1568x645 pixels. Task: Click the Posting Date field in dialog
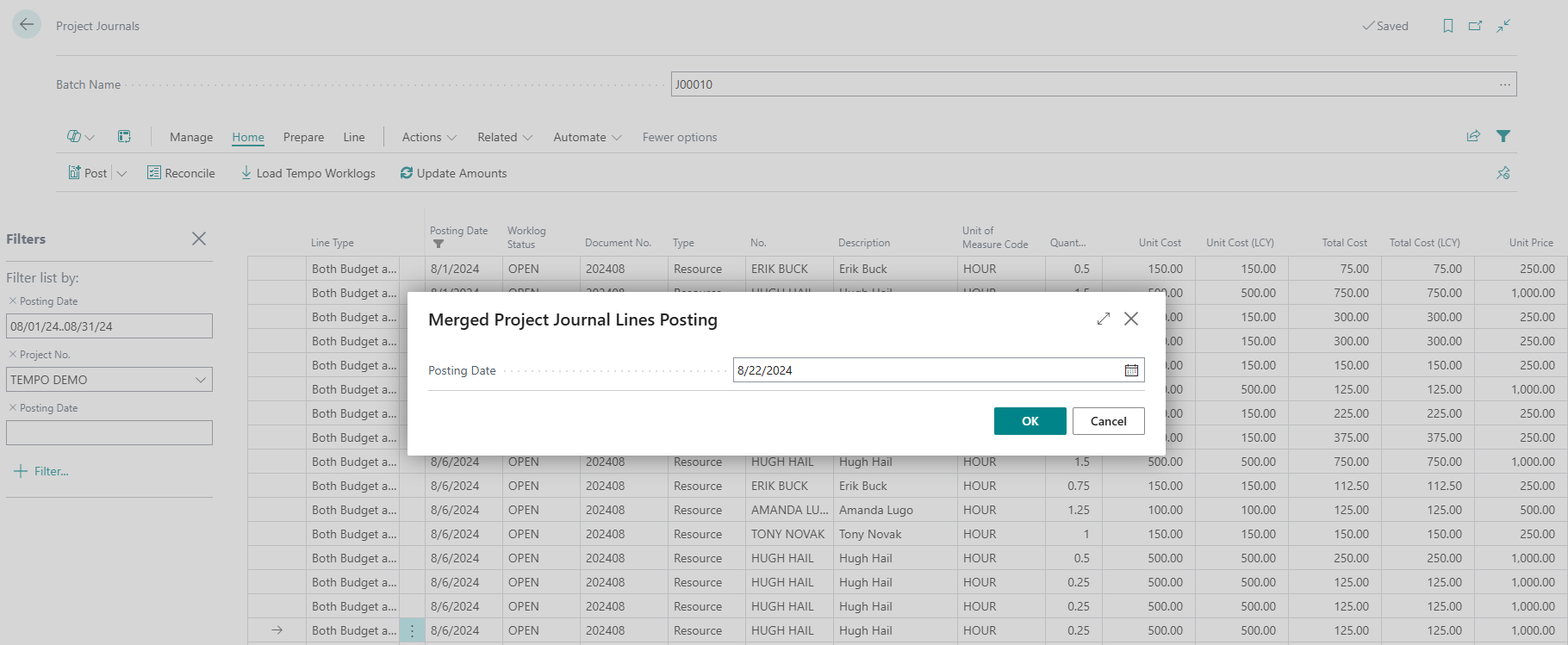coord(926,370)
